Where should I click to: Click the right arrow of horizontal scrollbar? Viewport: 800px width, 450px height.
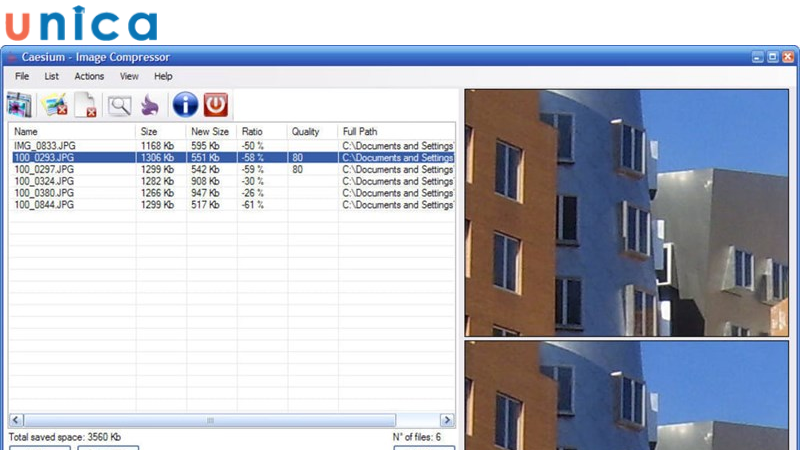(447, 420)
